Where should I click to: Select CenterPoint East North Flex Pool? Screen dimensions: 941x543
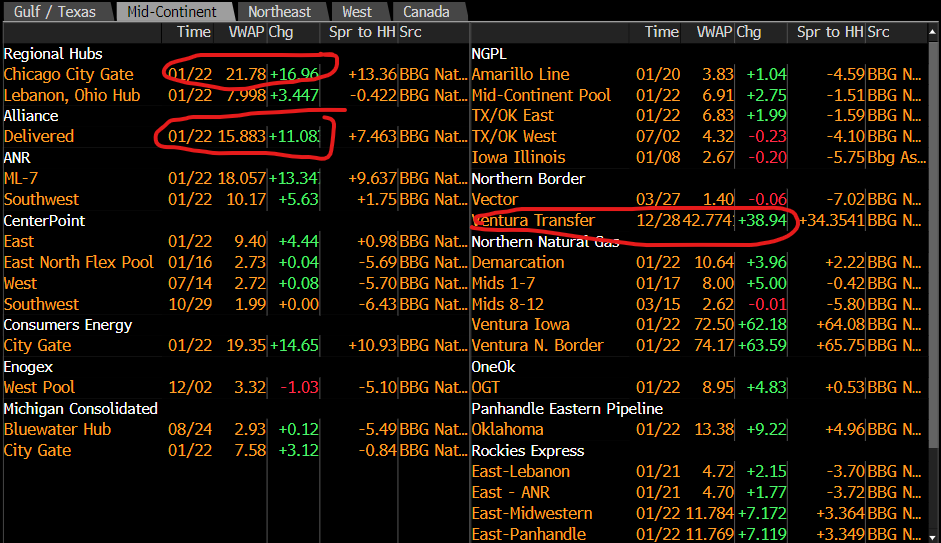coord(235,262)
